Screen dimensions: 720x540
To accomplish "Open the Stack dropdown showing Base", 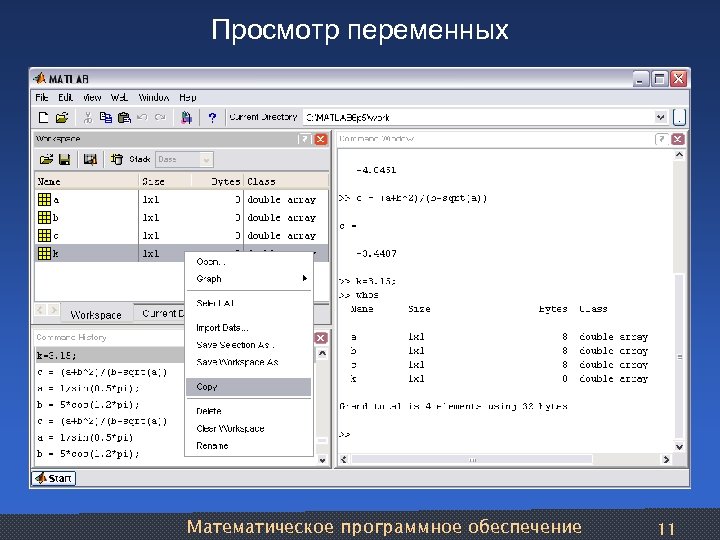I will tap(184, 159).
